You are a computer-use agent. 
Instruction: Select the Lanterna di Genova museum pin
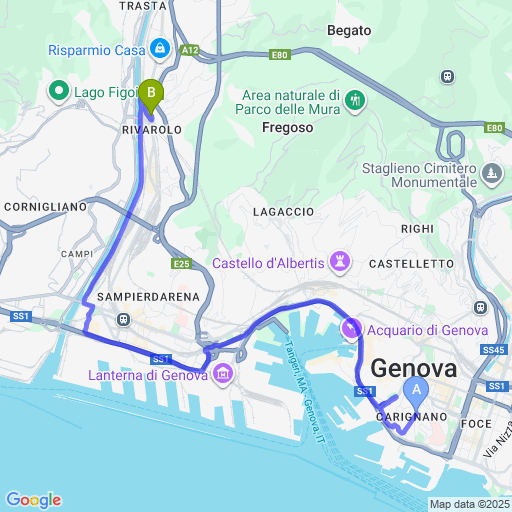tap(223, 374)
